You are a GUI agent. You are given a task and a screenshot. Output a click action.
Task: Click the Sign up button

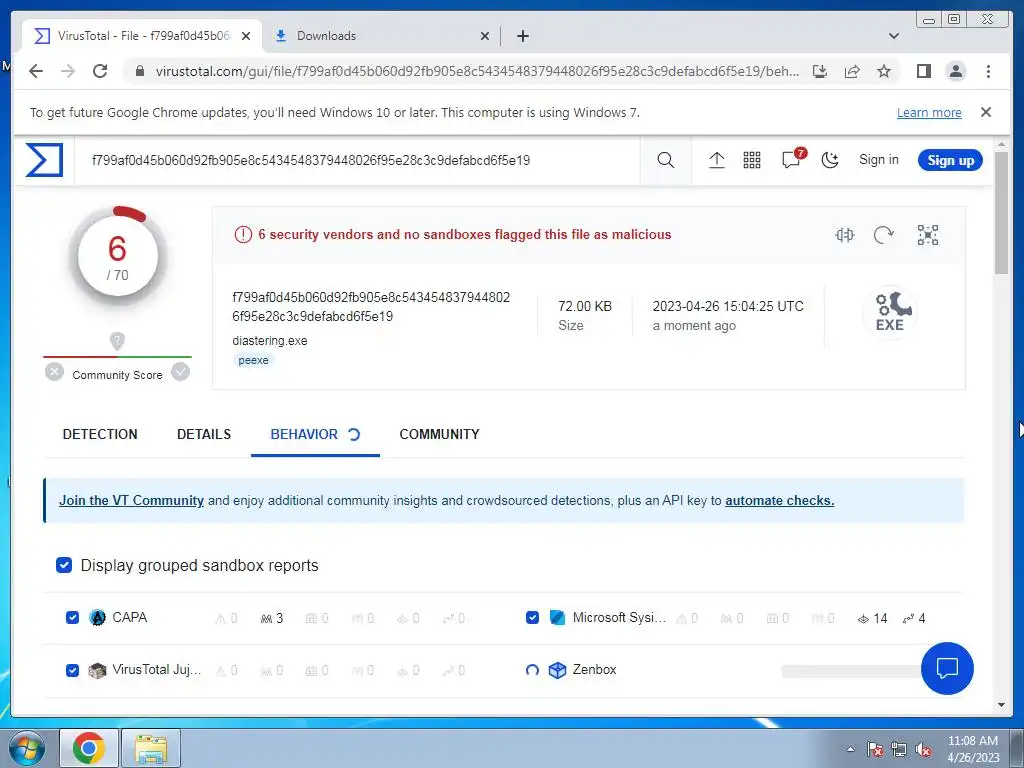[x=950, y=160]
